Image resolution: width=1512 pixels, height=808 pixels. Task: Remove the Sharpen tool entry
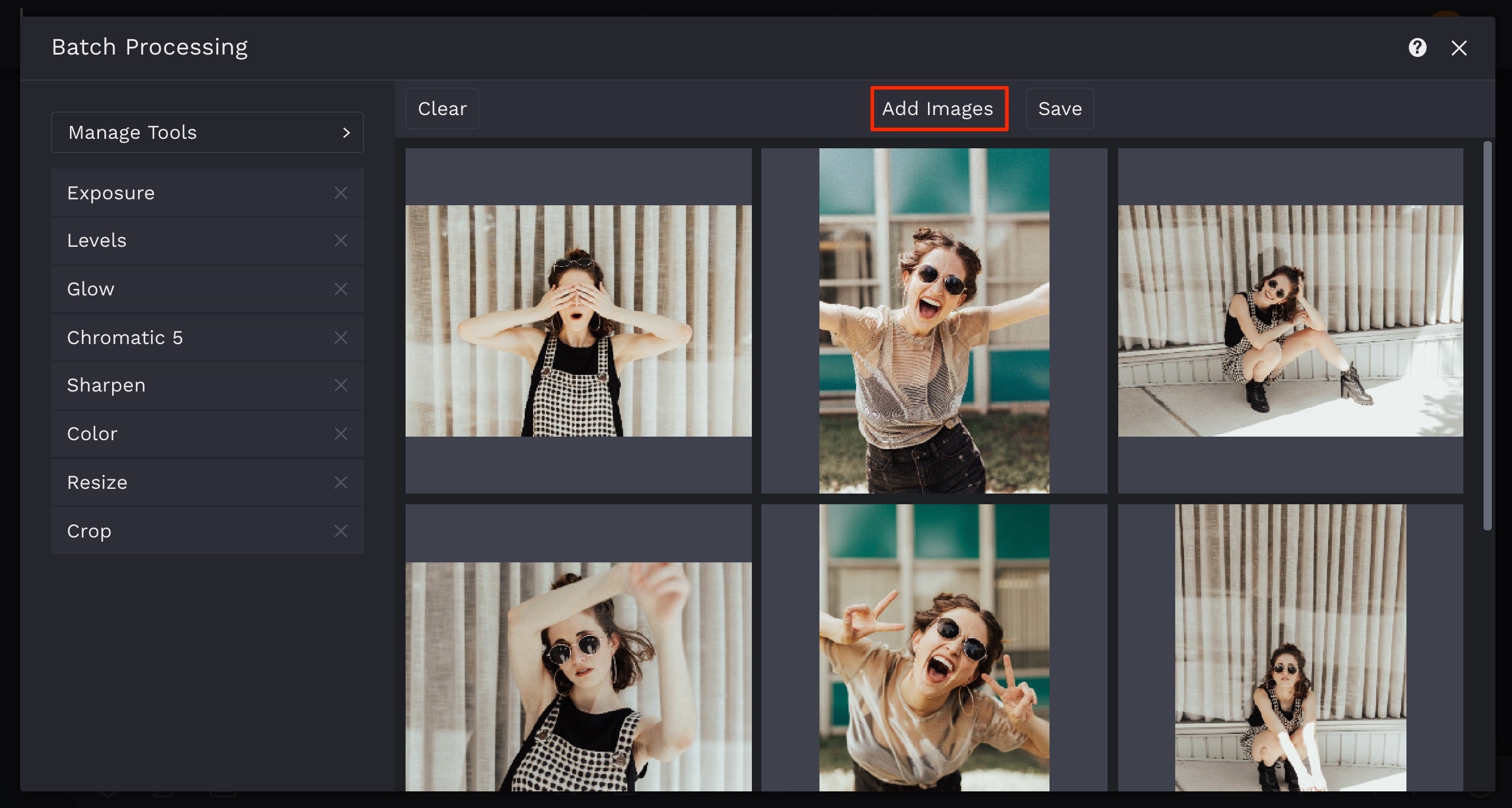pos(342,385)
